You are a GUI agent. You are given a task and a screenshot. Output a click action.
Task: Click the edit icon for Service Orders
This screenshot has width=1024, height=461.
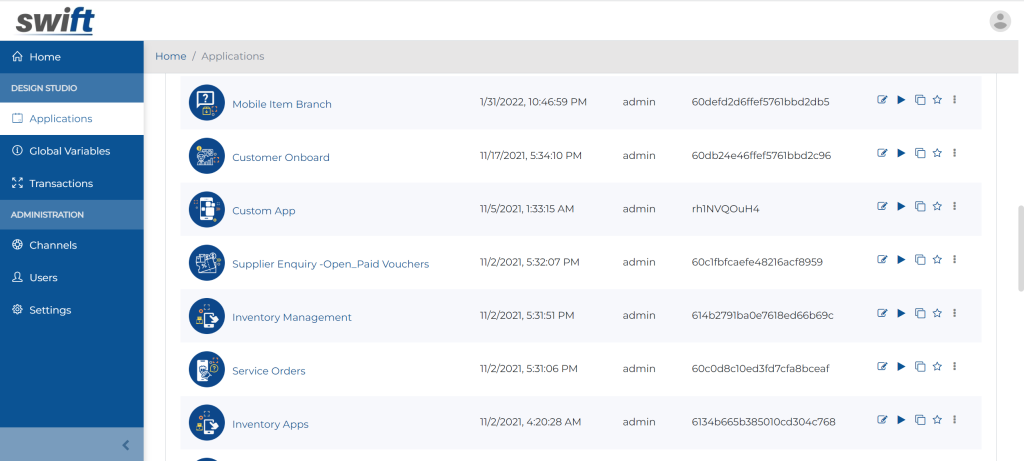[882, 367]
